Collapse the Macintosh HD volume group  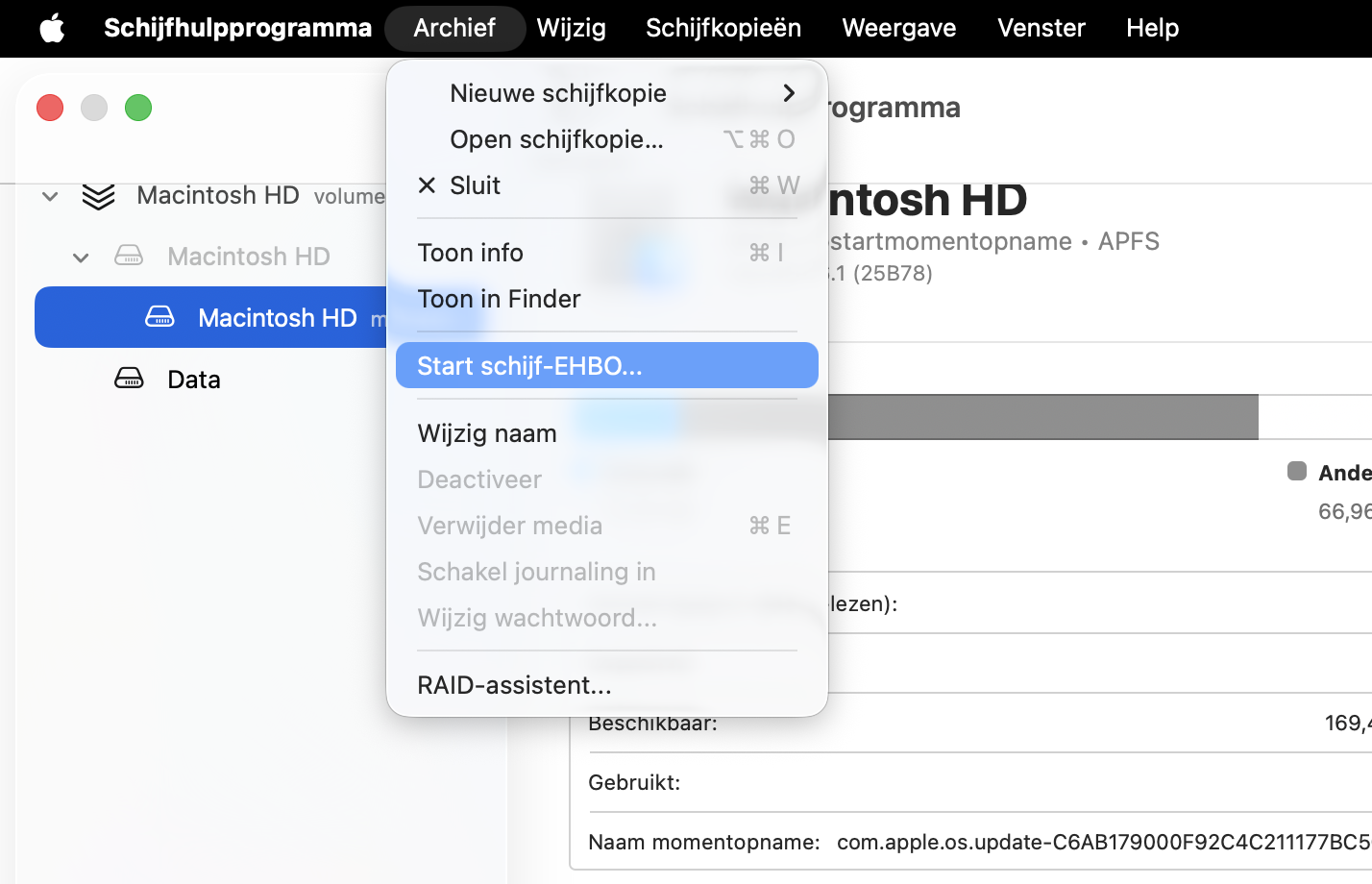coord(50,197)
